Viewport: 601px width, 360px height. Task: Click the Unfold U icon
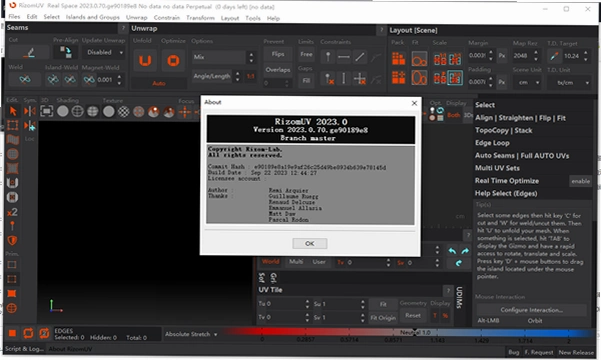(145, 61)
